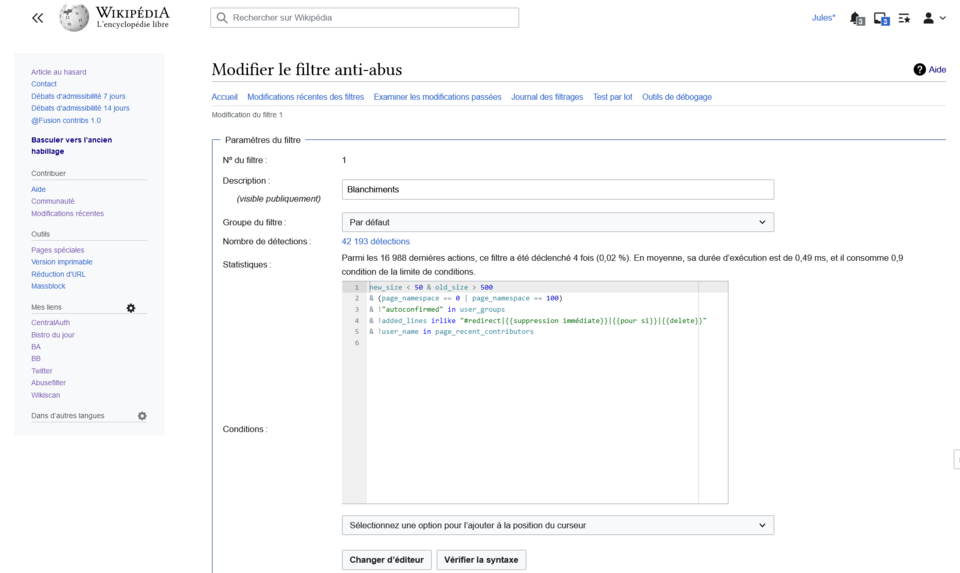
Task: Open Débats d'admissibilité 14 jours link
Action: 80,108
